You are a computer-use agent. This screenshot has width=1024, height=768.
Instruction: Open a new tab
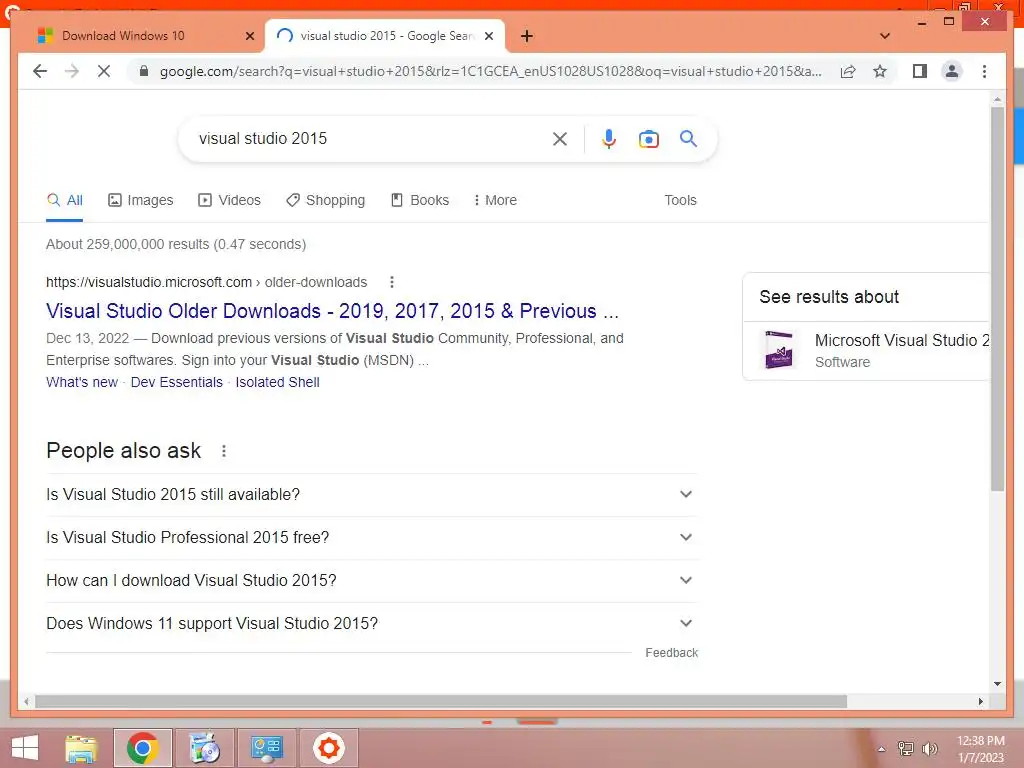pos(526,36)
